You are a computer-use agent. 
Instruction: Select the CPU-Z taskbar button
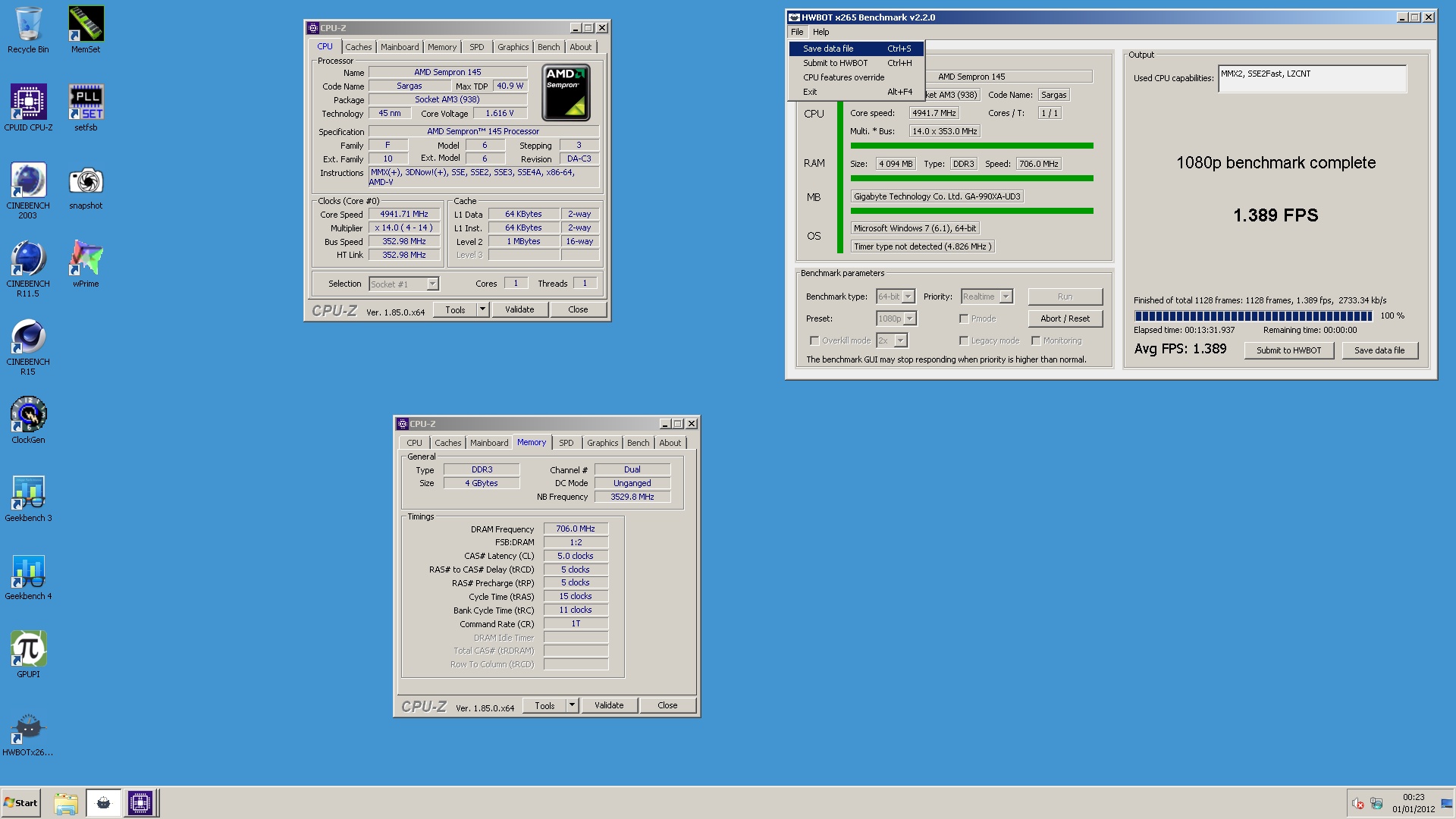point(140,802)
